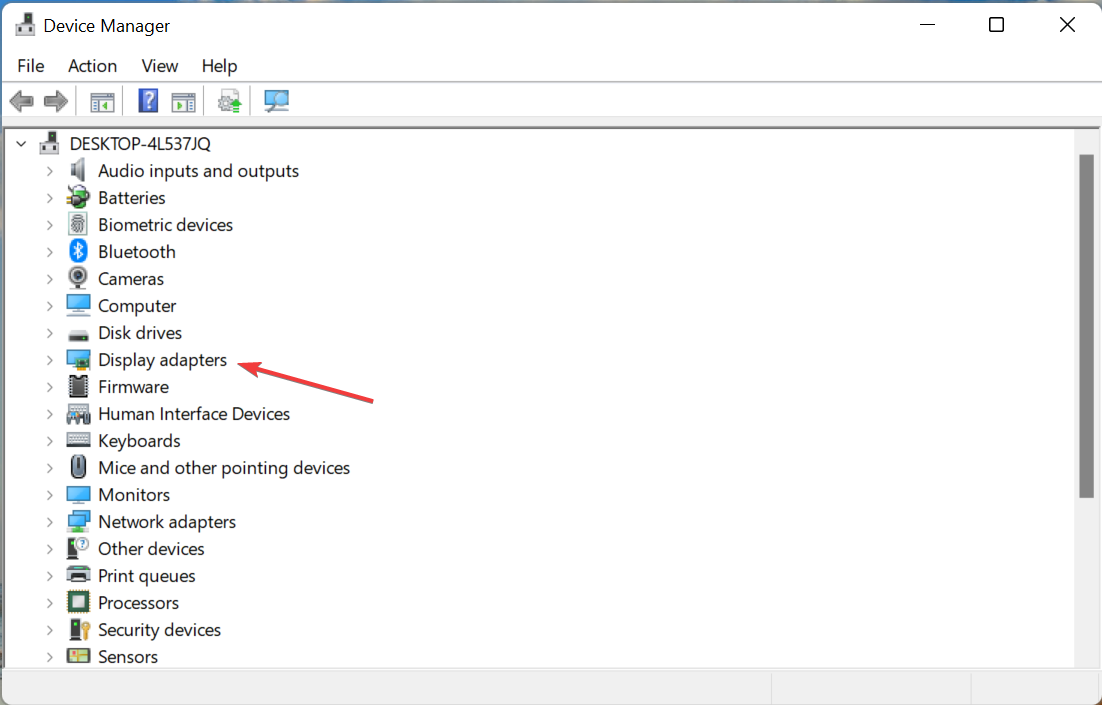
Task: Open the File menu
Action: click(30, 66)
